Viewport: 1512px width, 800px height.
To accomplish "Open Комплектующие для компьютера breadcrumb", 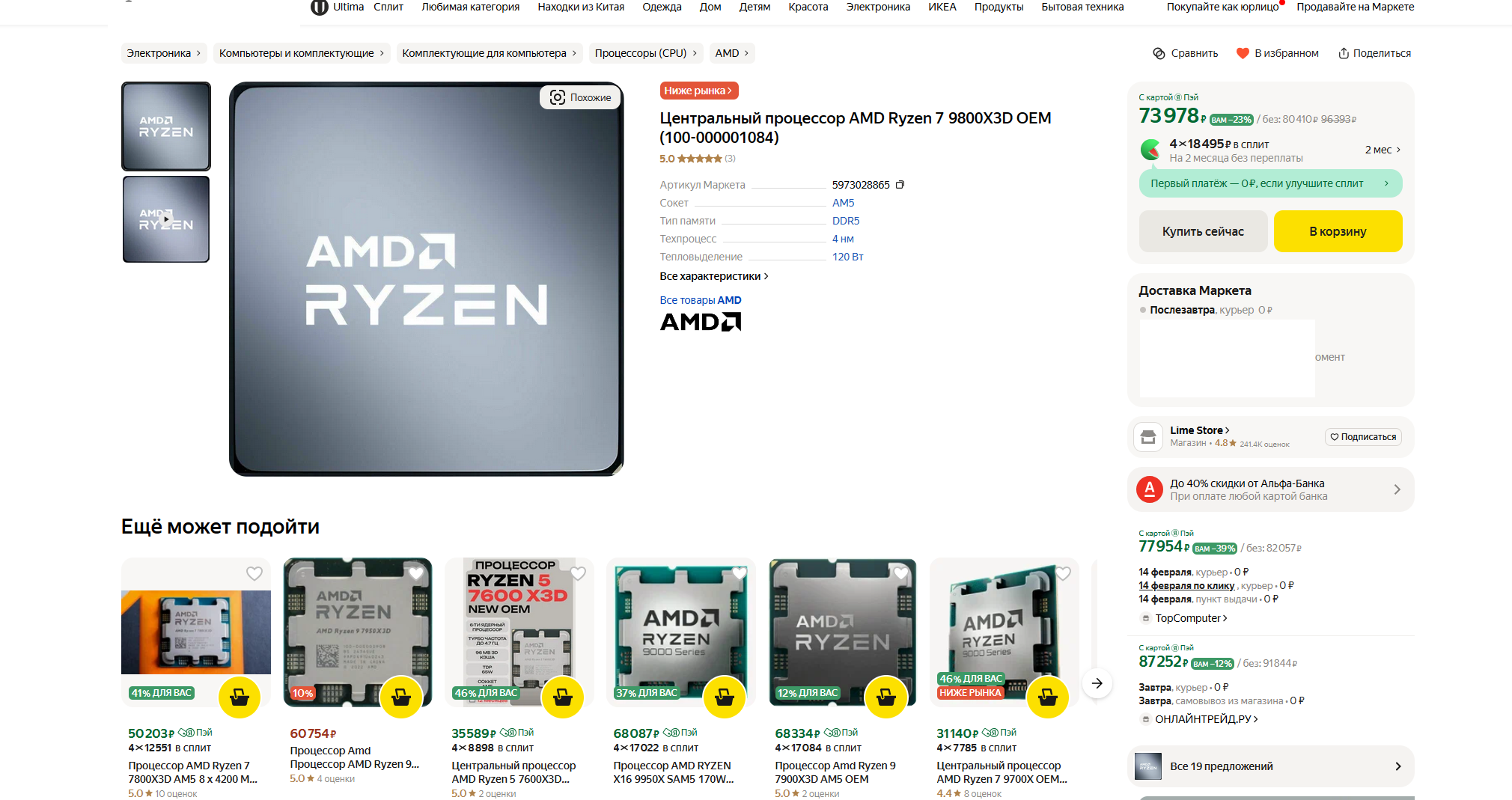I will tap(490, 53).
